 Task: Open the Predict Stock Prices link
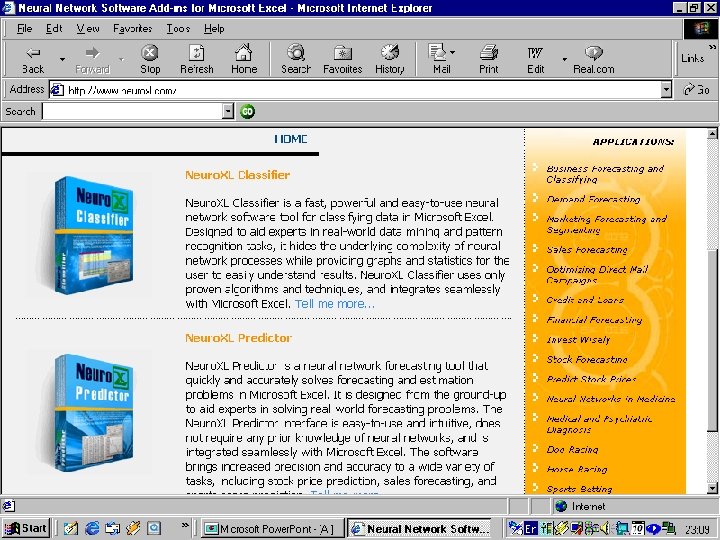(x=591, y=379)
